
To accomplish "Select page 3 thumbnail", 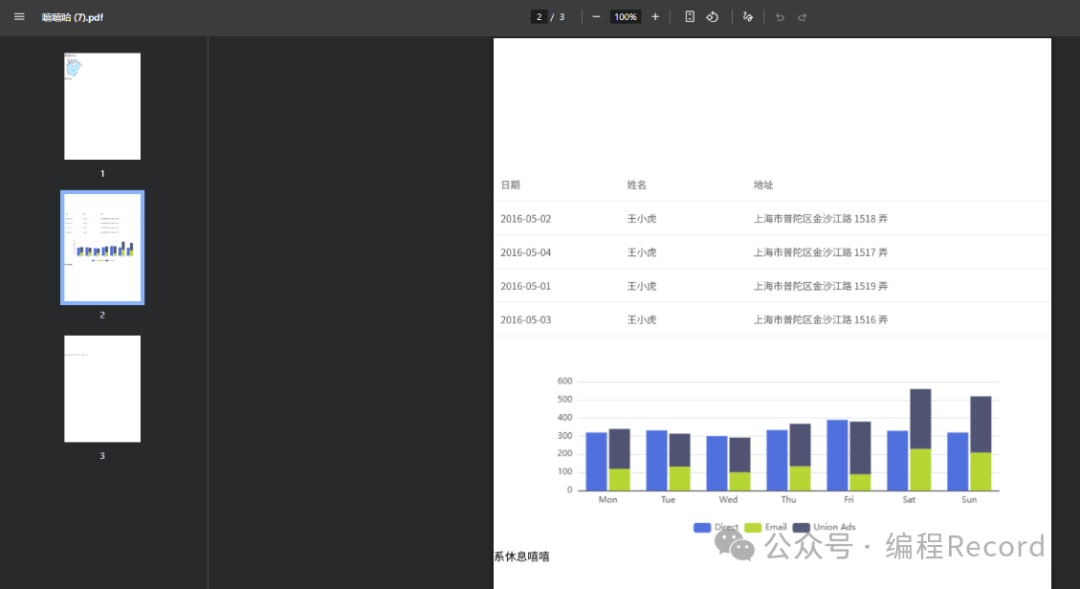I will [x=102, y=388].
